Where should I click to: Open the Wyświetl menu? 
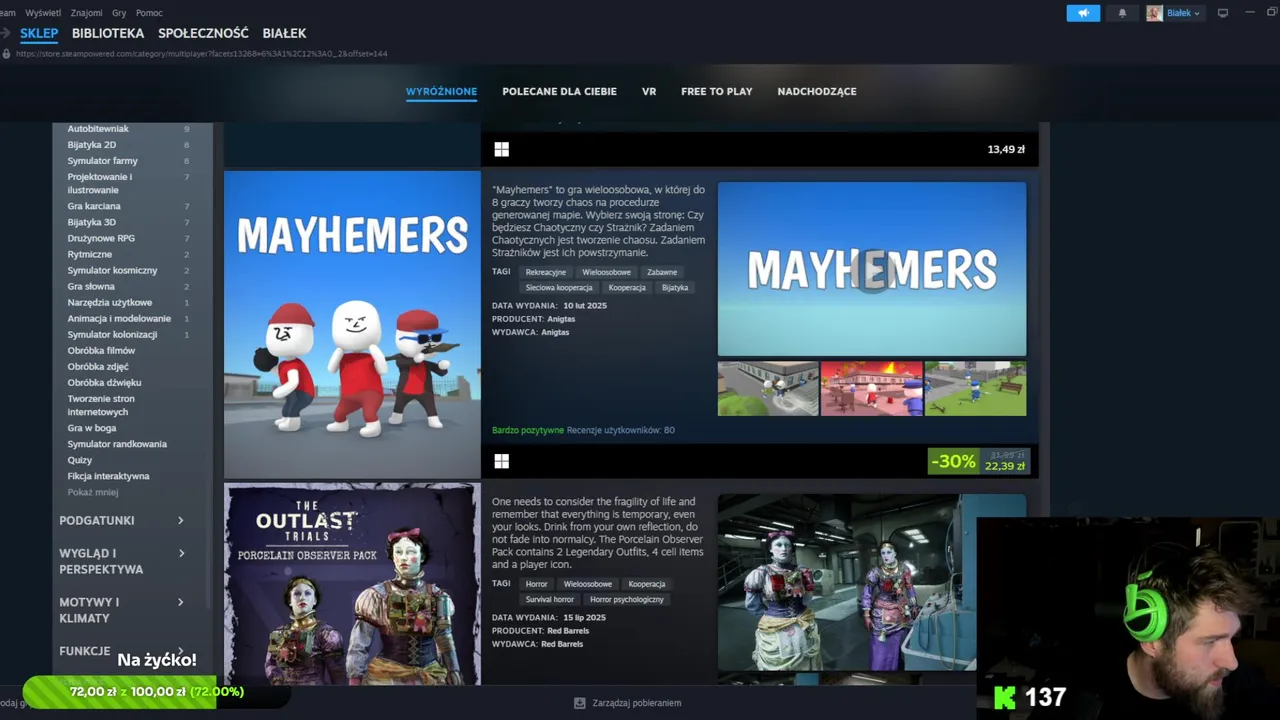(42, 13)
